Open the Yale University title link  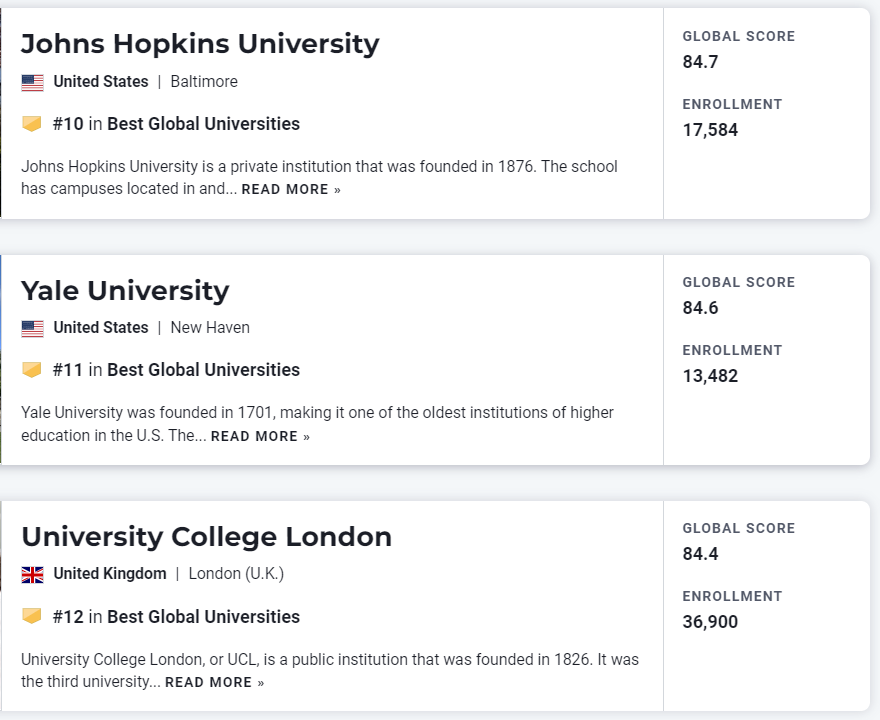(x=125, y=291)
